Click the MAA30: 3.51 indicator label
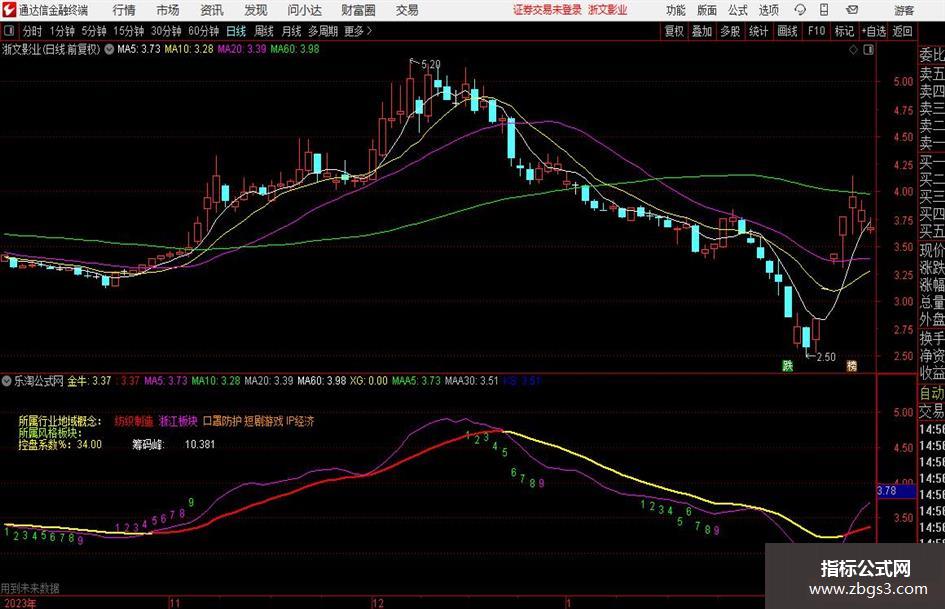This screenshot has height=609, width=945. (471, 381)
